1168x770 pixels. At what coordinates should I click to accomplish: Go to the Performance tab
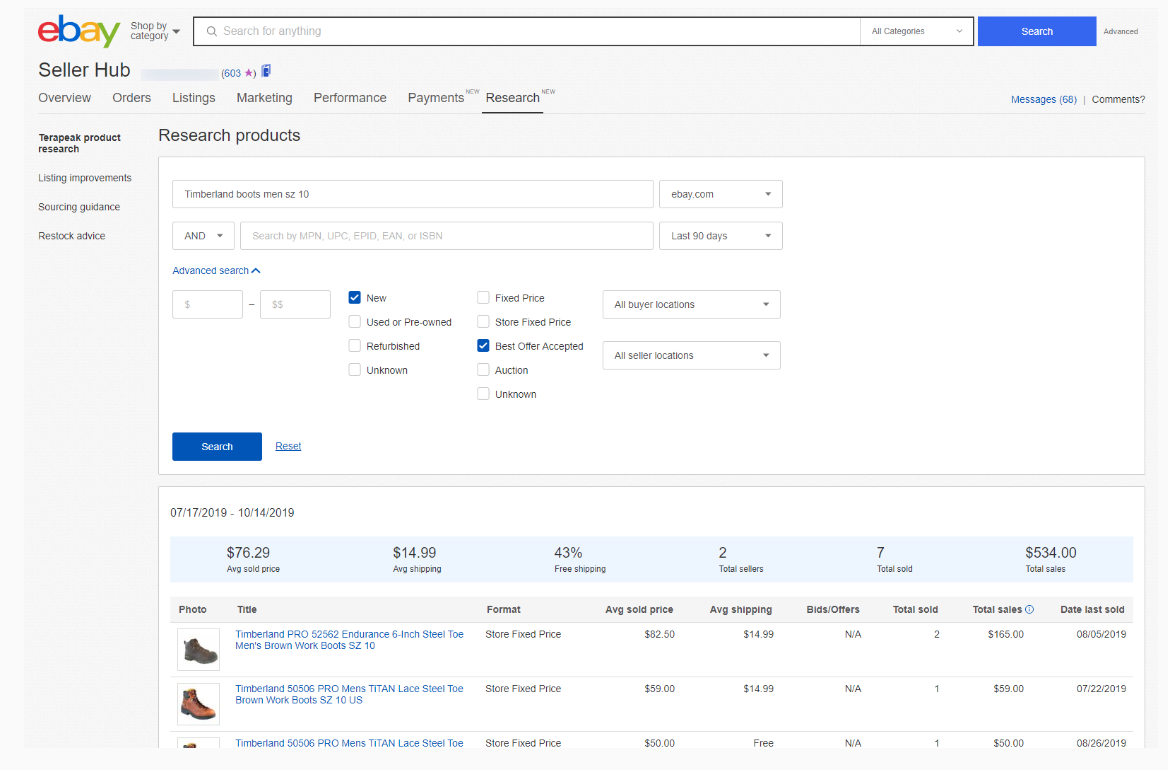[x=350, y=98]
